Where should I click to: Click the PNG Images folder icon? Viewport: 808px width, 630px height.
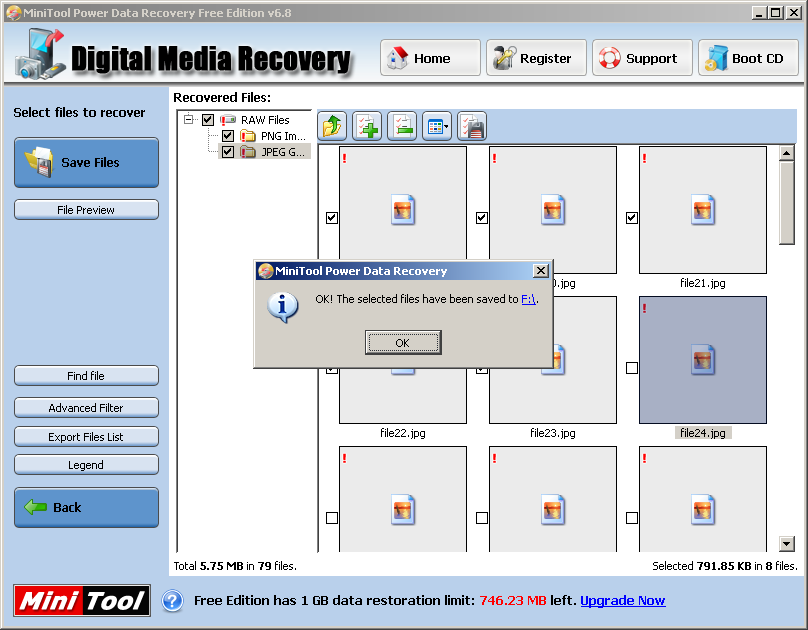(248, 136)
